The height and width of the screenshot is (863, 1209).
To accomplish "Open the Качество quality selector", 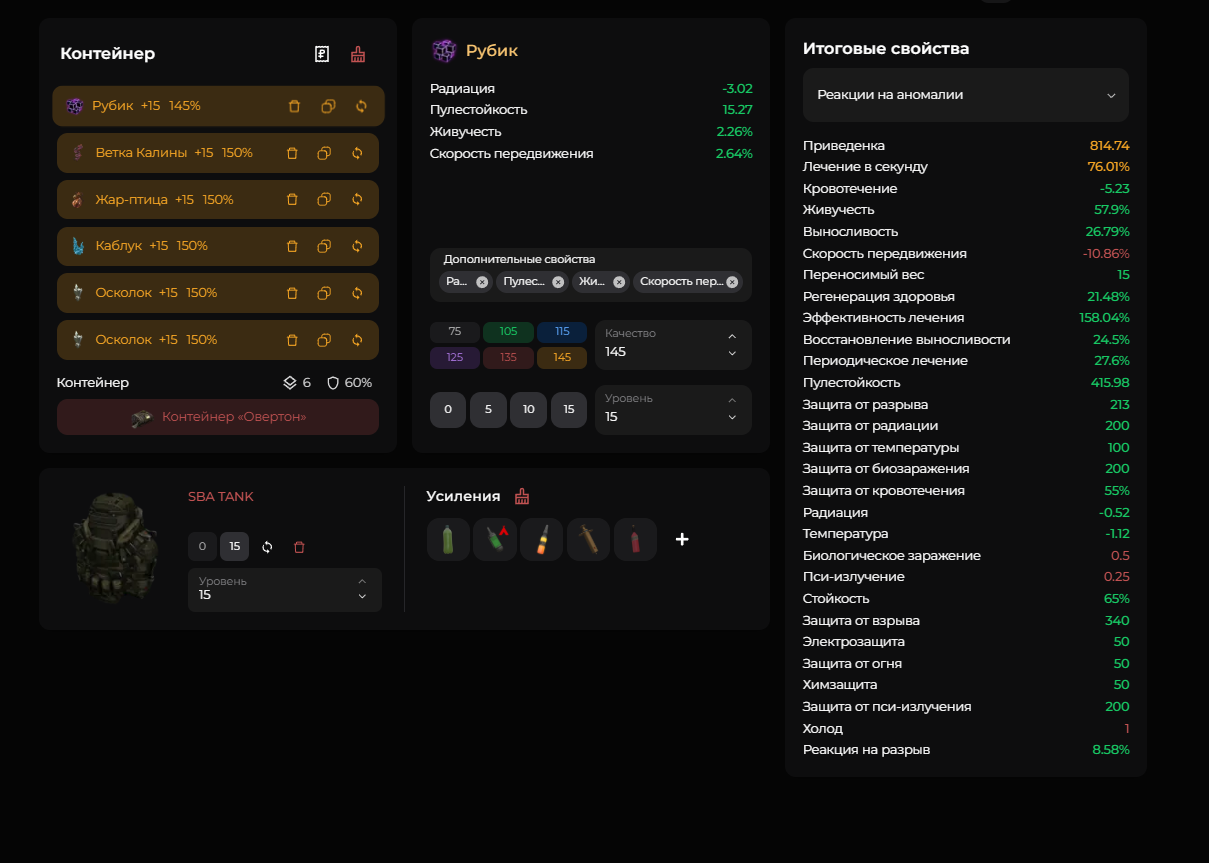I will (673, 345).
